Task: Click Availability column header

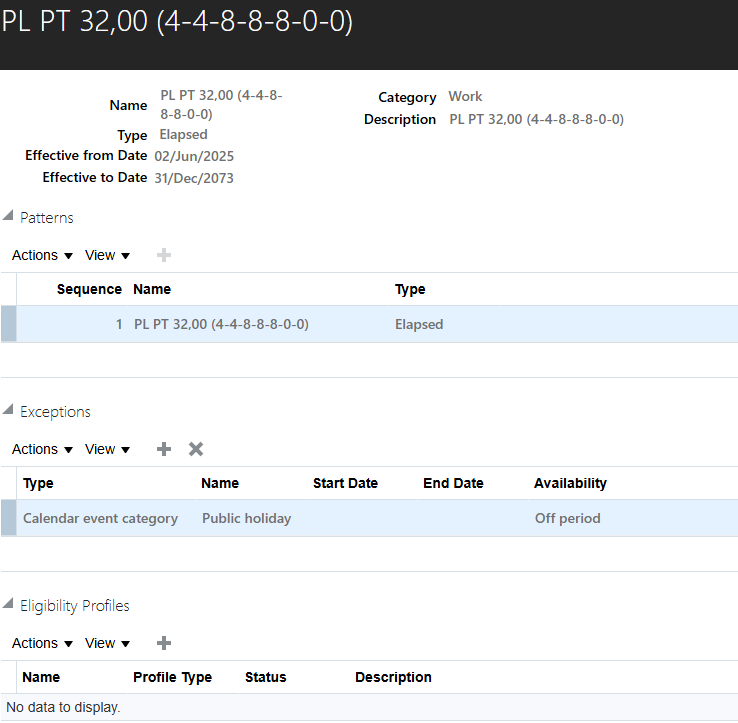Action: (x=570, y=483)
